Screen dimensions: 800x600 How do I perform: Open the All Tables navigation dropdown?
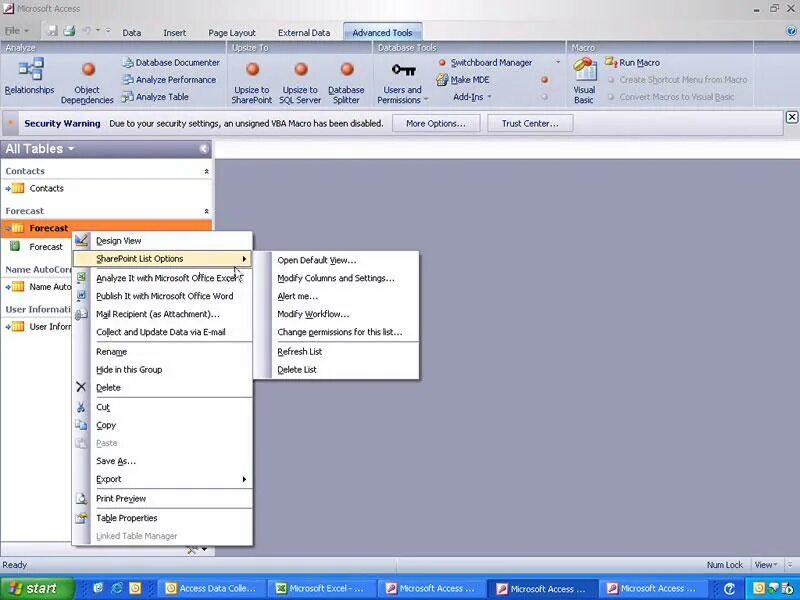(71, 149)
